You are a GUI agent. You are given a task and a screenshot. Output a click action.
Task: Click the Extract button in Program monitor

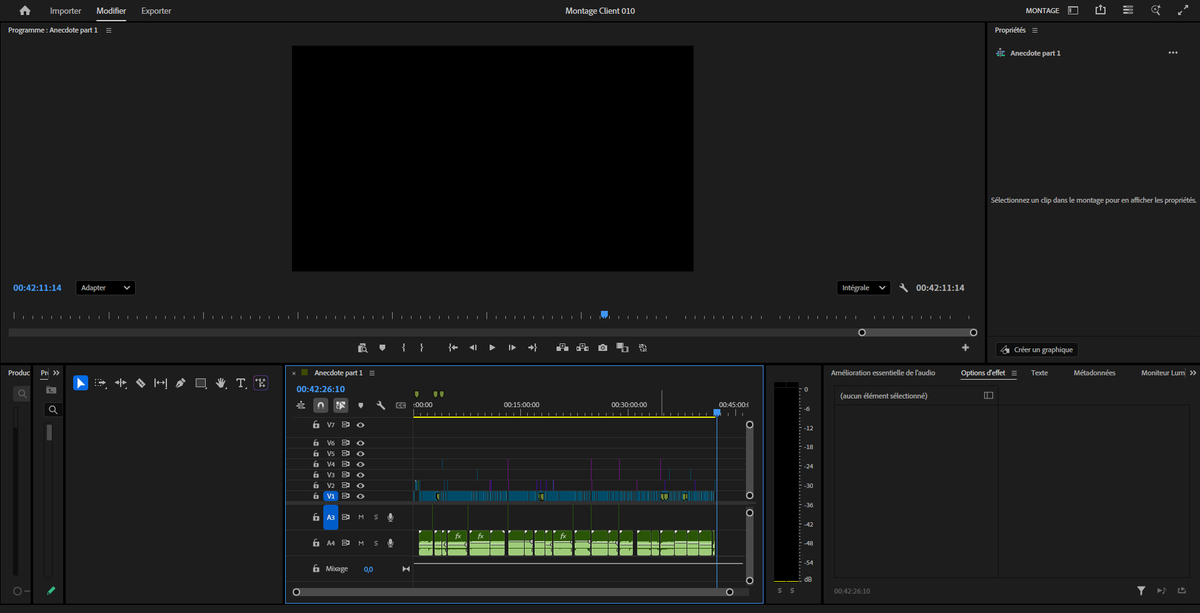click(582, 348)
